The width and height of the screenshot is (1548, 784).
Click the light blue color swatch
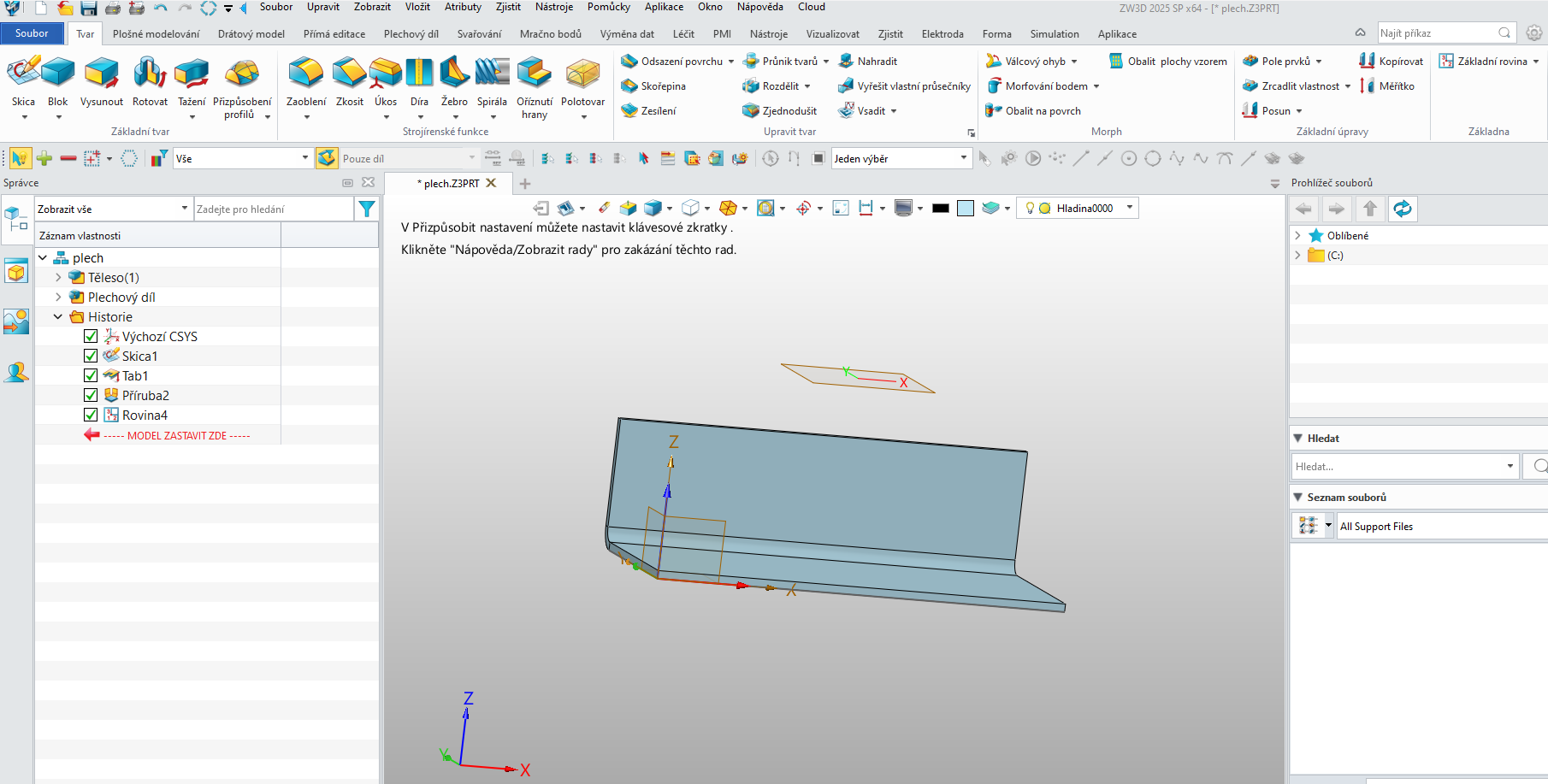click(x=966, y=208)
